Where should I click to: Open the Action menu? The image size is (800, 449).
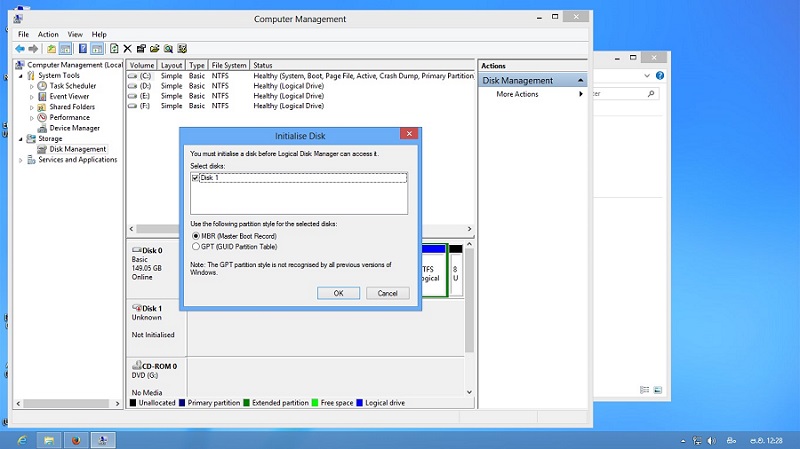pyautogui.click(x=48, y=34)
